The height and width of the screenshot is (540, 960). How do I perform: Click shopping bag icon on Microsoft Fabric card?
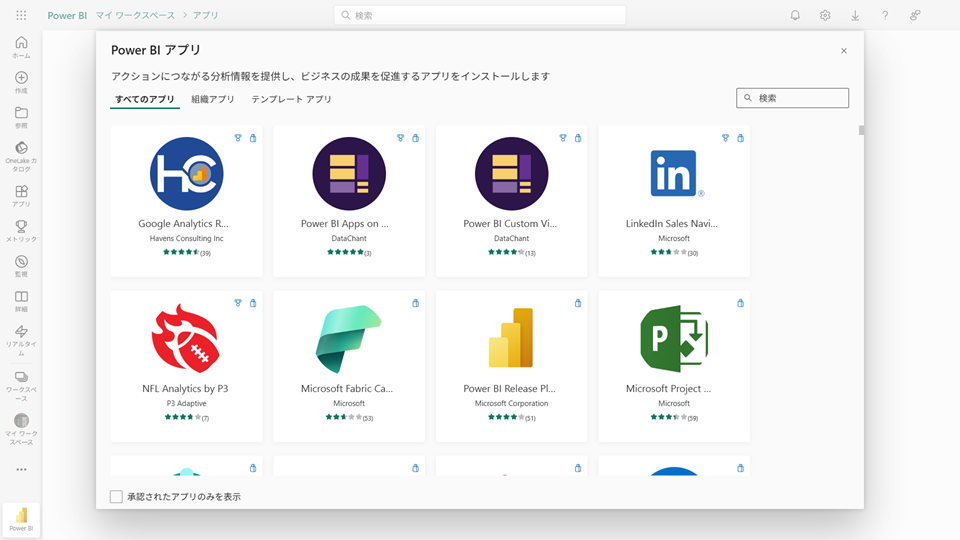point(415,303)
